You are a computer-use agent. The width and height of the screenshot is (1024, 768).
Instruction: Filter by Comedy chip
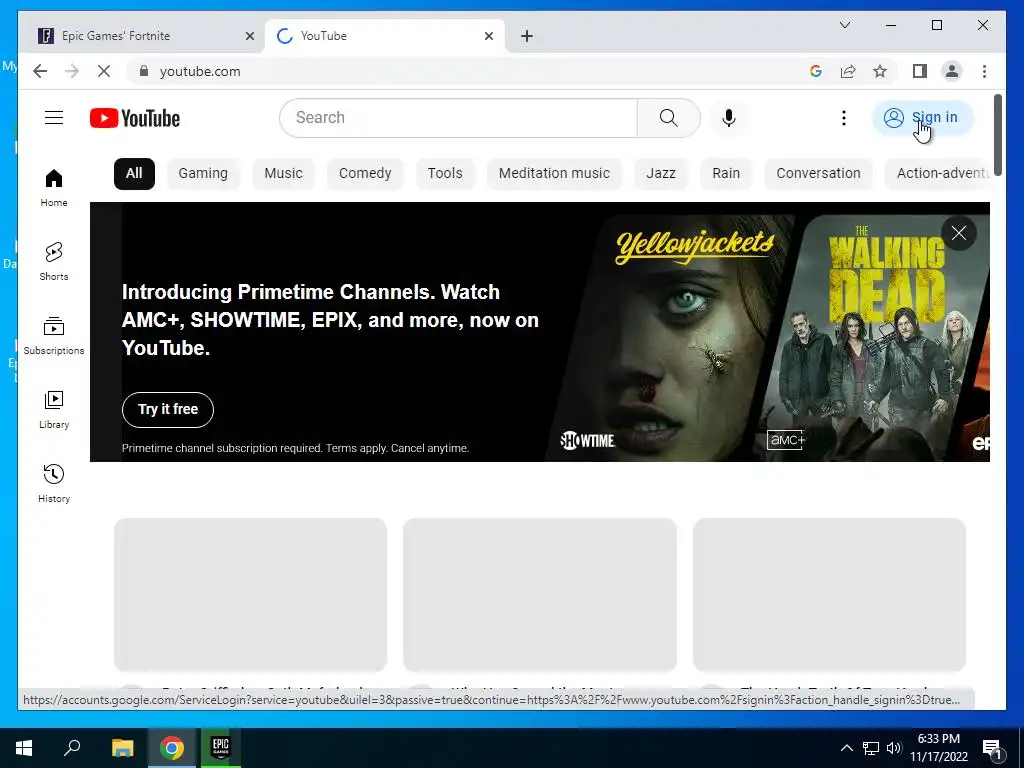coord(365,174)
